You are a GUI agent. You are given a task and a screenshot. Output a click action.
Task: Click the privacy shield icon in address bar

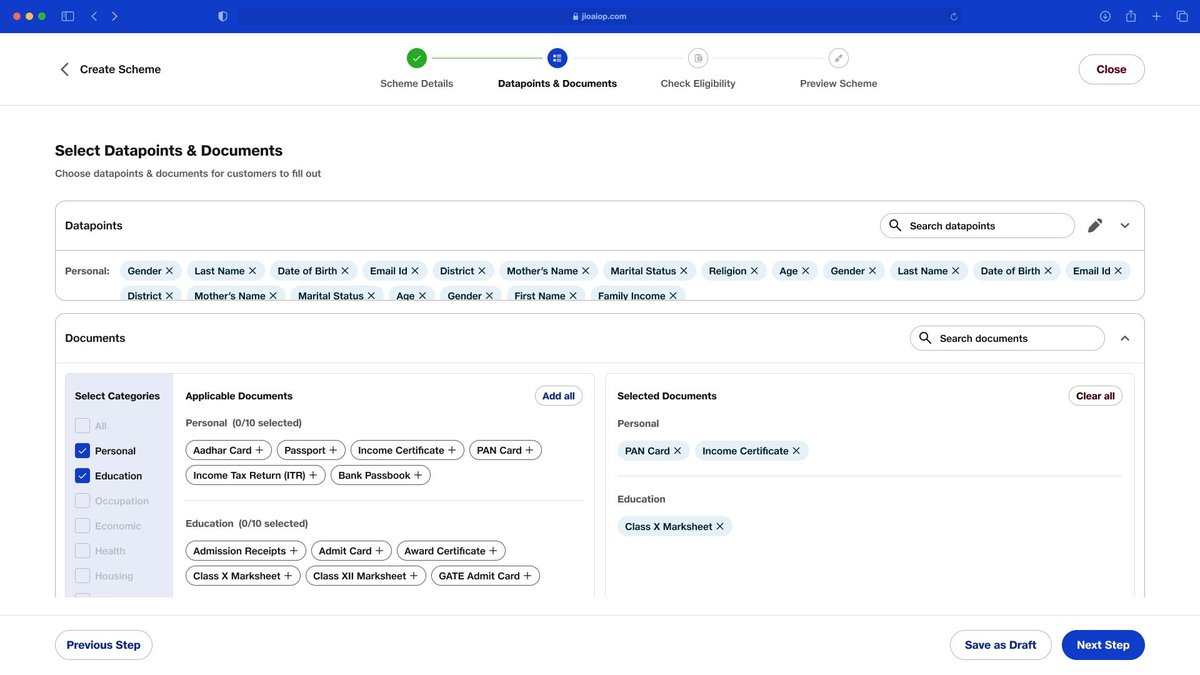222,15
